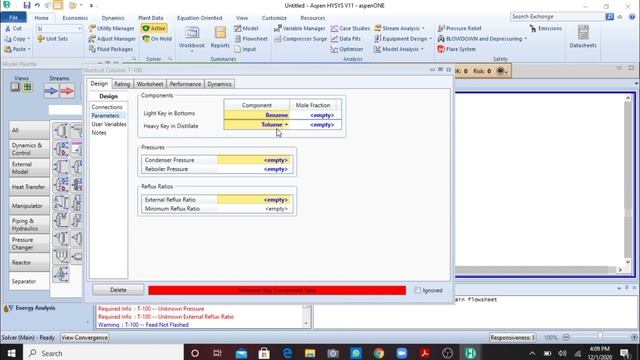The image size is (640, 360).
Task: Select Notes in Design list
Action: point(99,133)
